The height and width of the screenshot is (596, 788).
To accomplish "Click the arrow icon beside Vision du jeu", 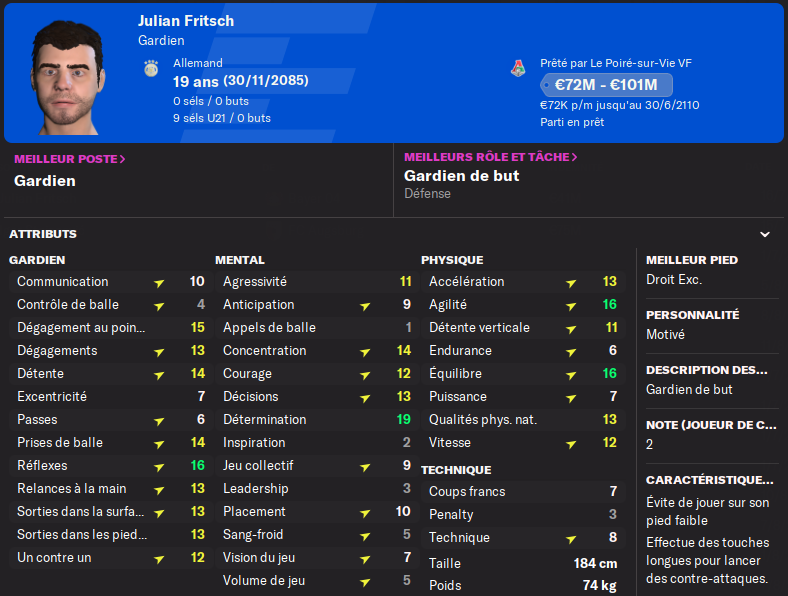I will (365, 559).
